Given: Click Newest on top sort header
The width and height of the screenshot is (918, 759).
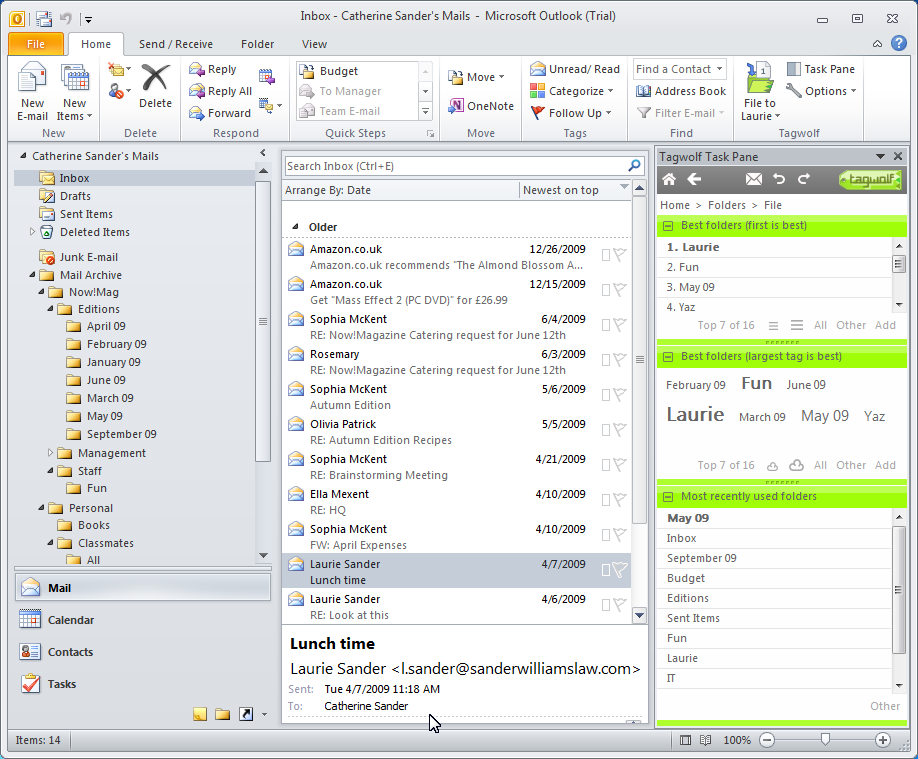Looking at the screenshot, I should (576, 190).
